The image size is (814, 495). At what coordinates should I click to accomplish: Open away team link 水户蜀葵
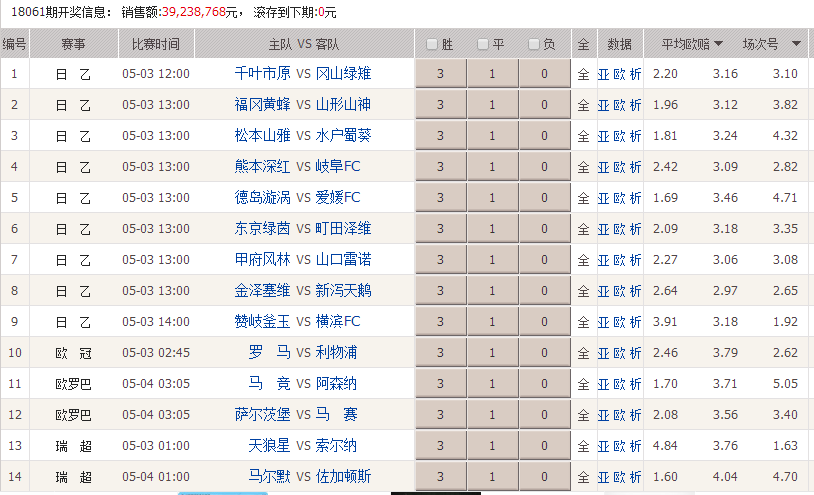pos(343,135)
